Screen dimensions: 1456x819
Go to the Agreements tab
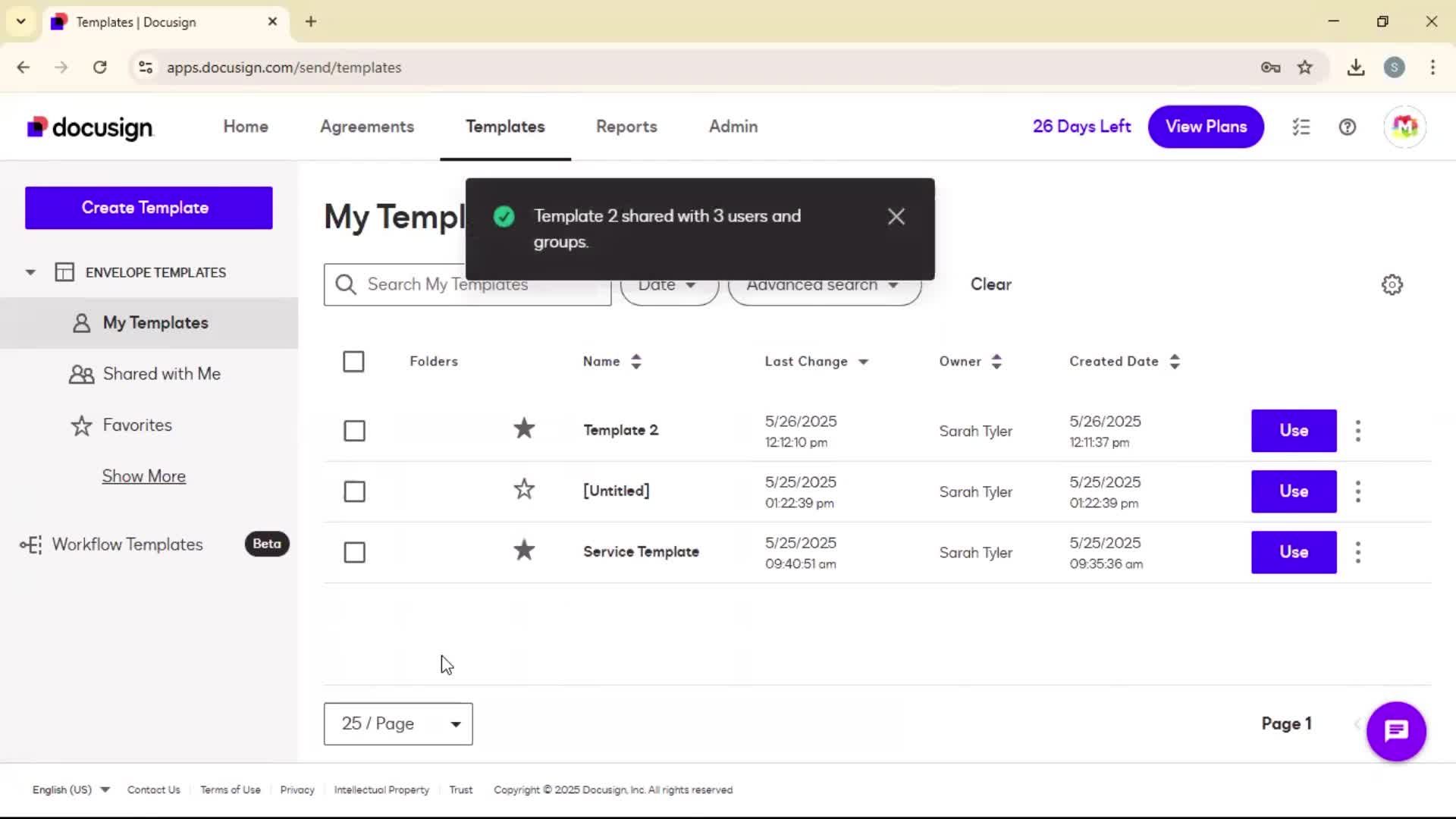[x=367, y=127]
